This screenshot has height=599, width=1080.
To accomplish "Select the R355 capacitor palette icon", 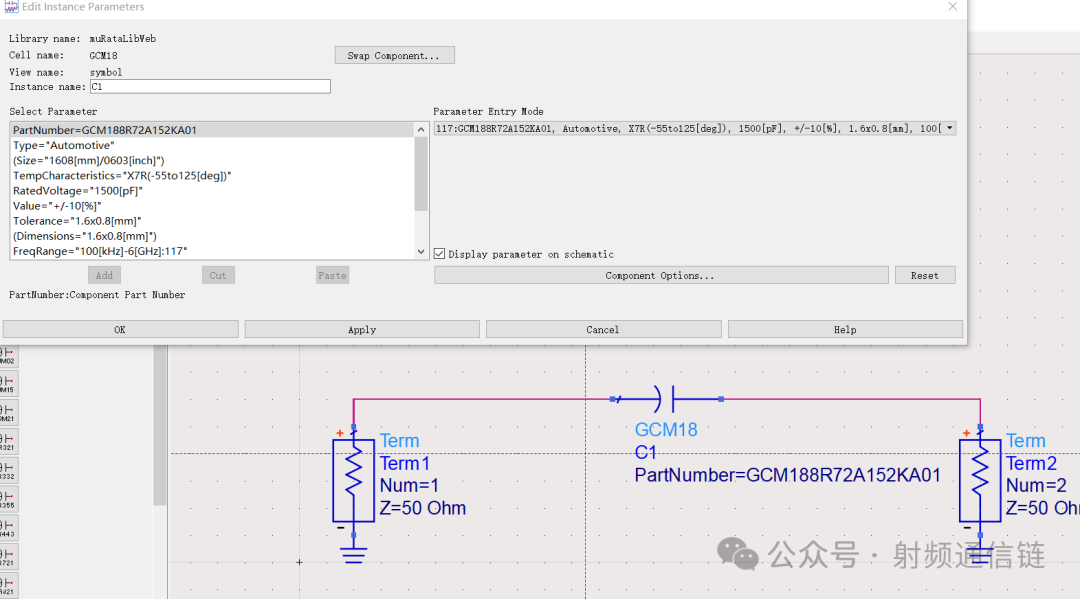I will pos(8,501).
